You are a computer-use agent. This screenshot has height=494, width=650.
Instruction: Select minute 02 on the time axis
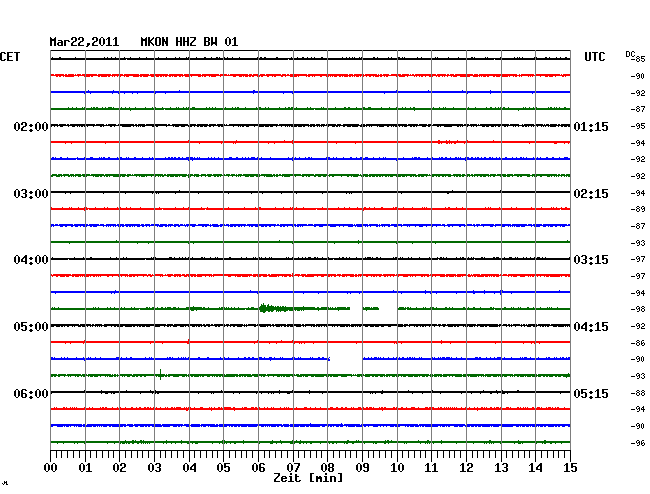tap(119, 468)
